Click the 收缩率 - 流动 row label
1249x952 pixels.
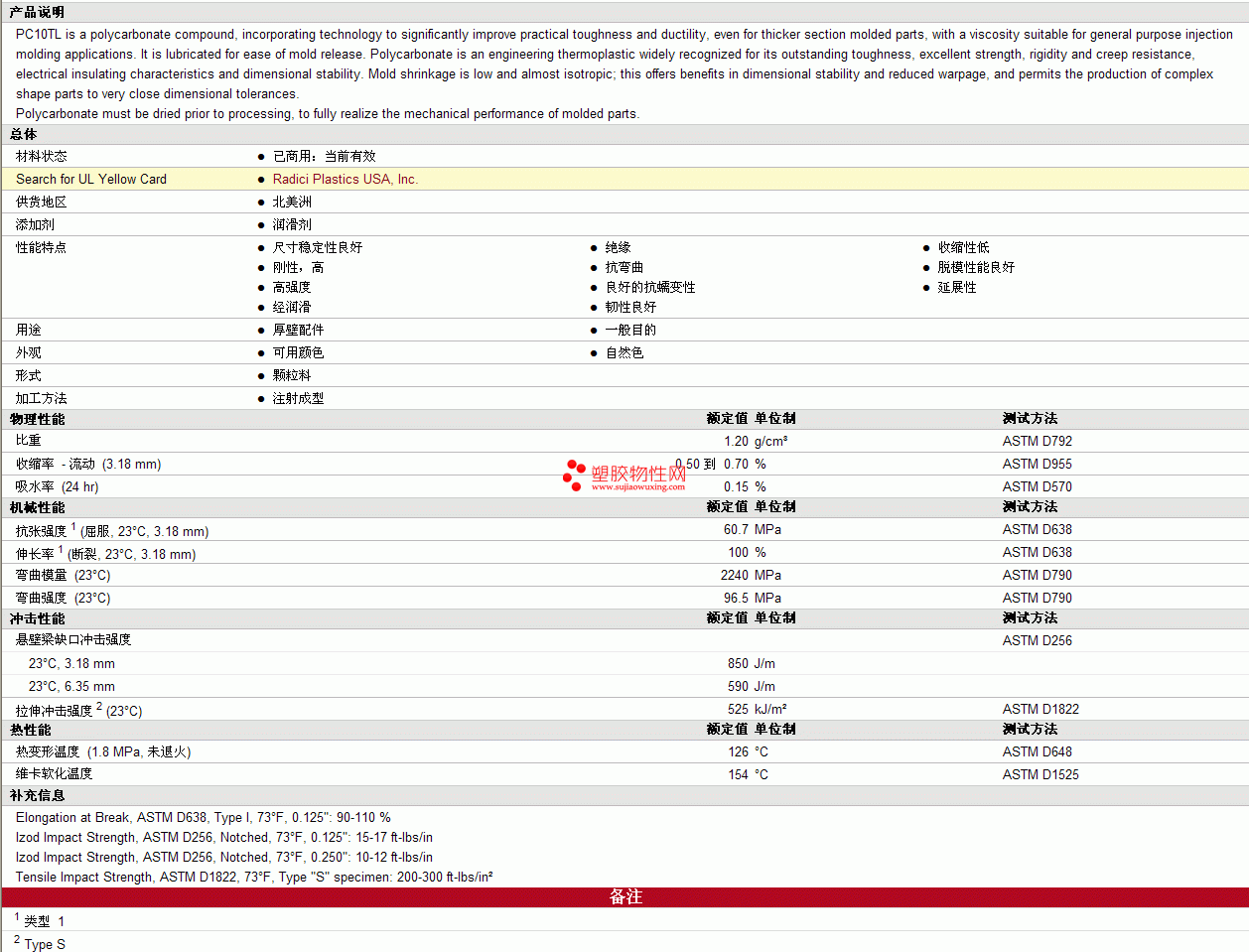click(x=88, y=464)
